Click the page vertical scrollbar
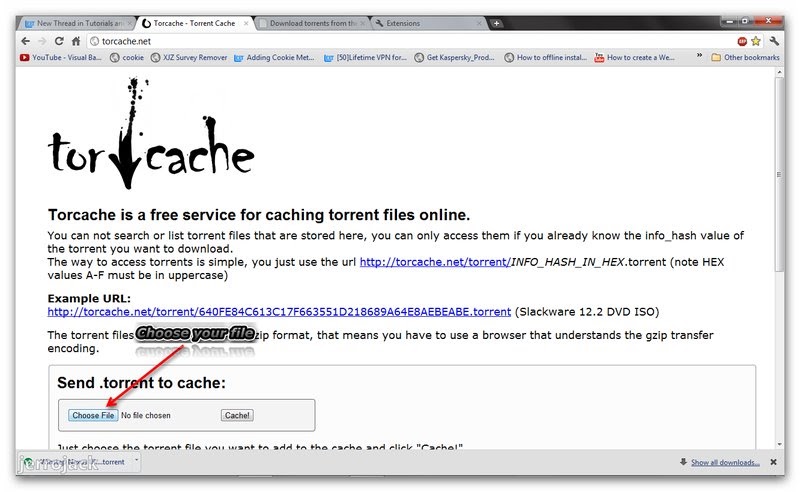This screenshot has width=800, height=492. click(779, 174)
